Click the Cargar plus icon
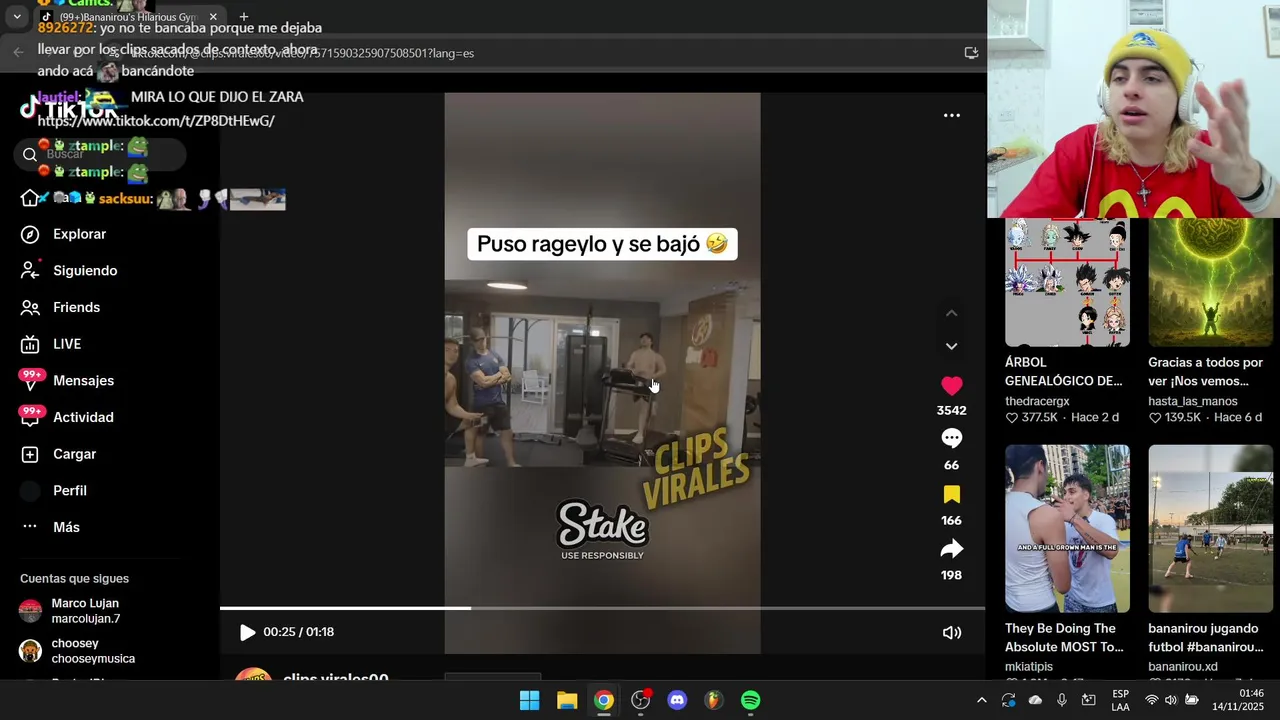 click(30, 454)
